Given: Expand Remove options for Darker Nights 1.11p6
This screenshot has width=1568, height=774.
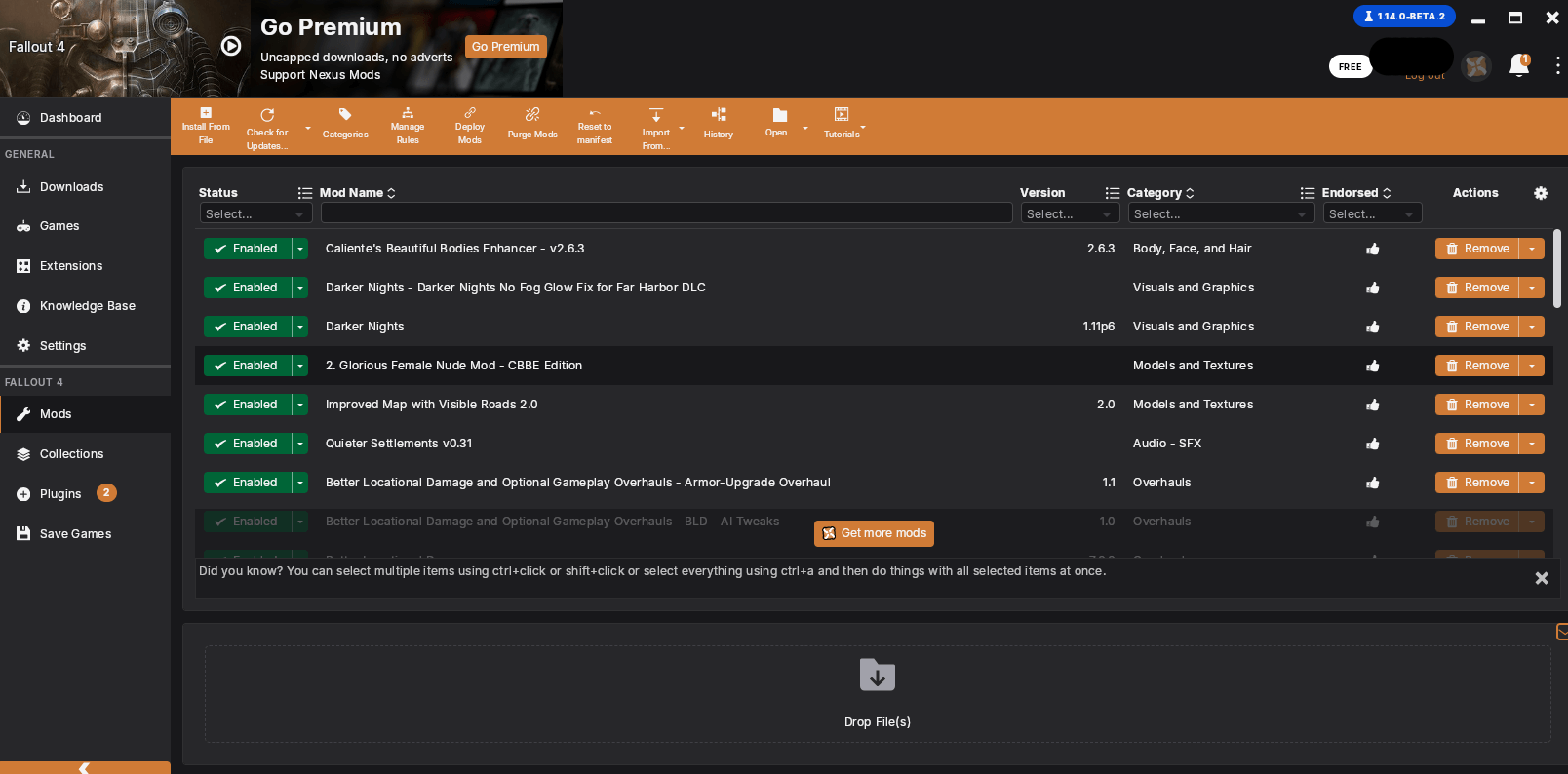Looking at the screenshot, I should tap(1532, 327).
